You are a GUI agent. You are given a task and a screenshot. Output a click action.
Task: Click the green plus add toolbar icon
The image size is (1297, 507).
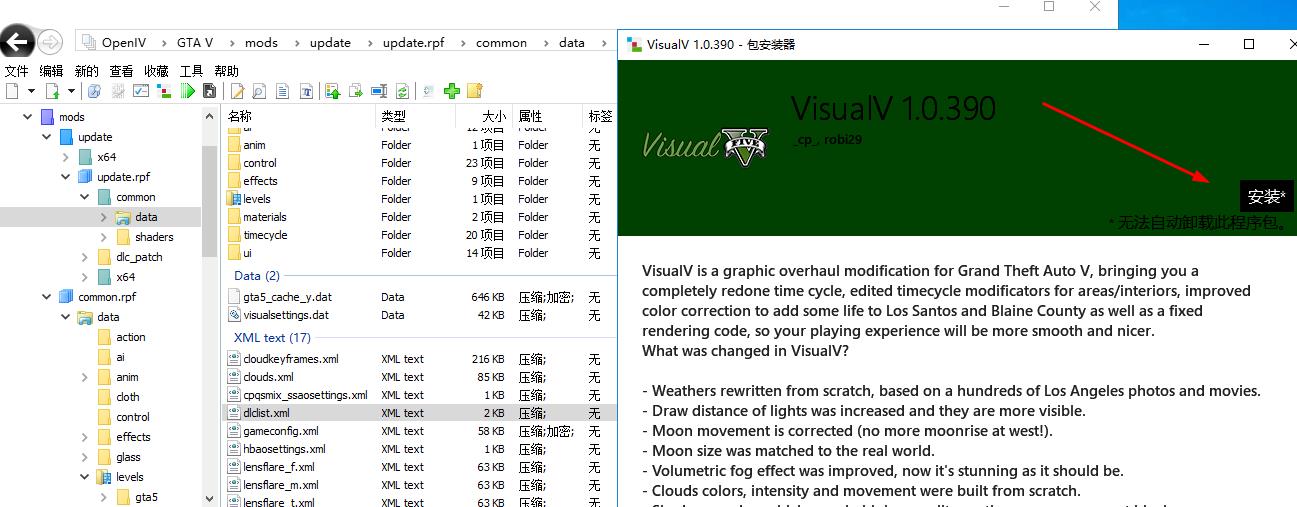(x=451, y=91)
